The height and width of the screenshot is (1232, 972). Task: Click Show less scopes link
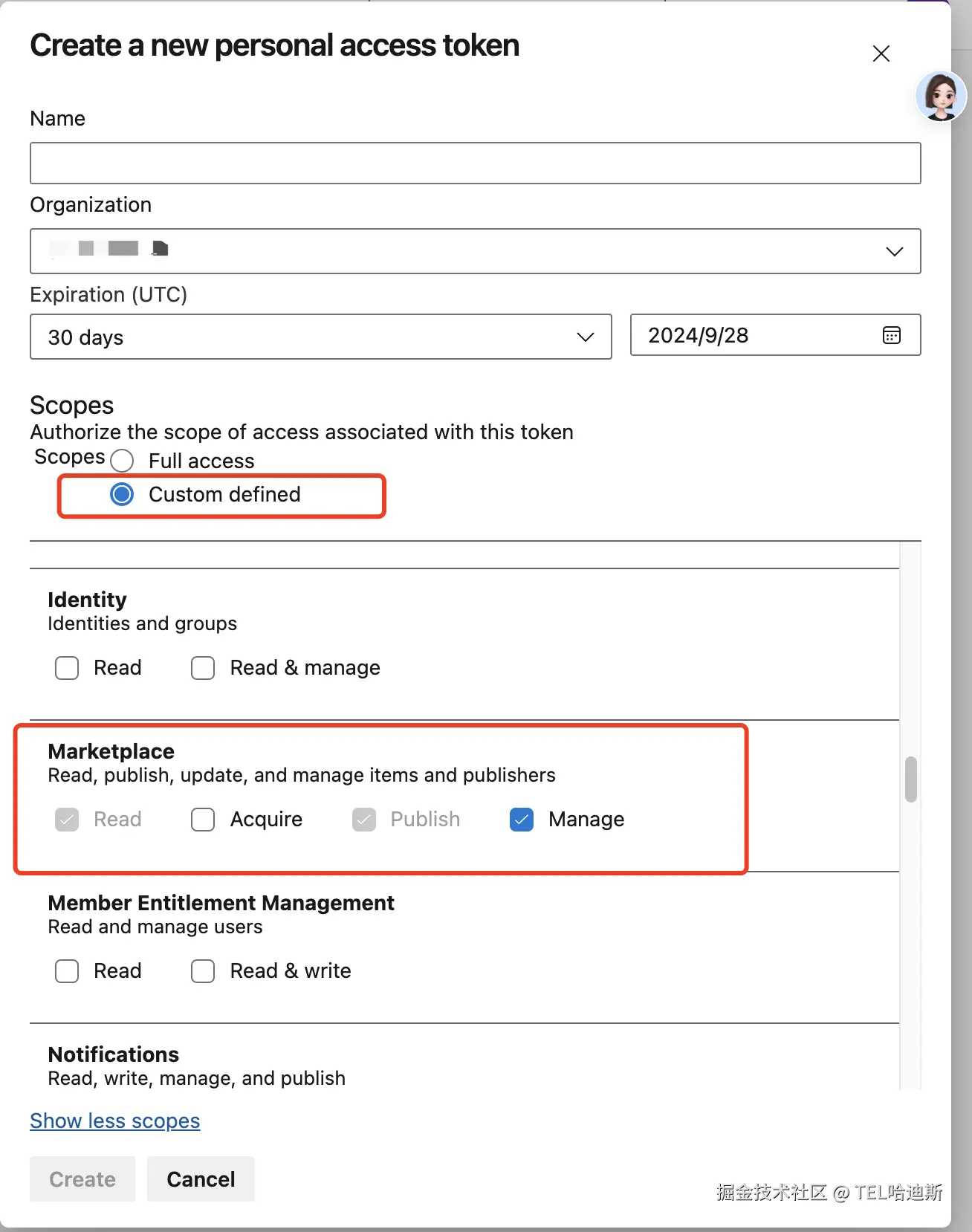115,1121
